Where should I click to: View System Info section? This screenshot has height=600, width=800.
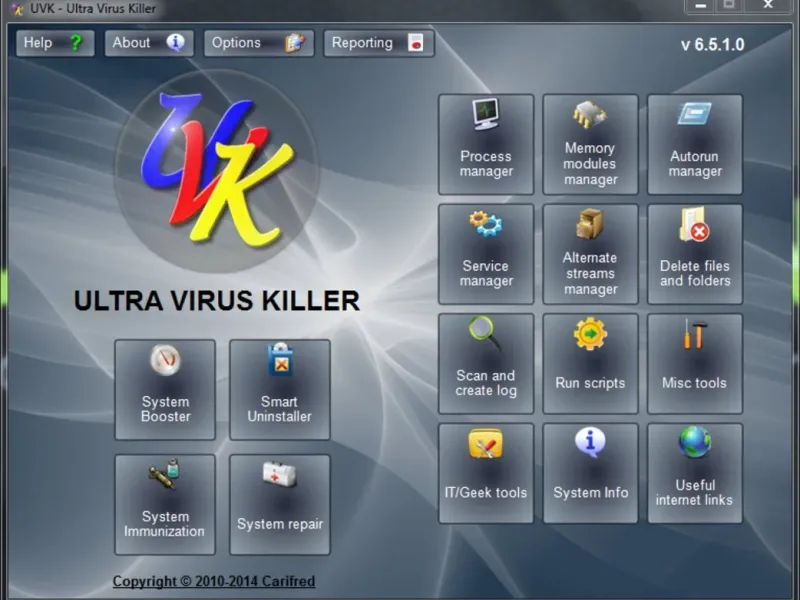point(590,473)
